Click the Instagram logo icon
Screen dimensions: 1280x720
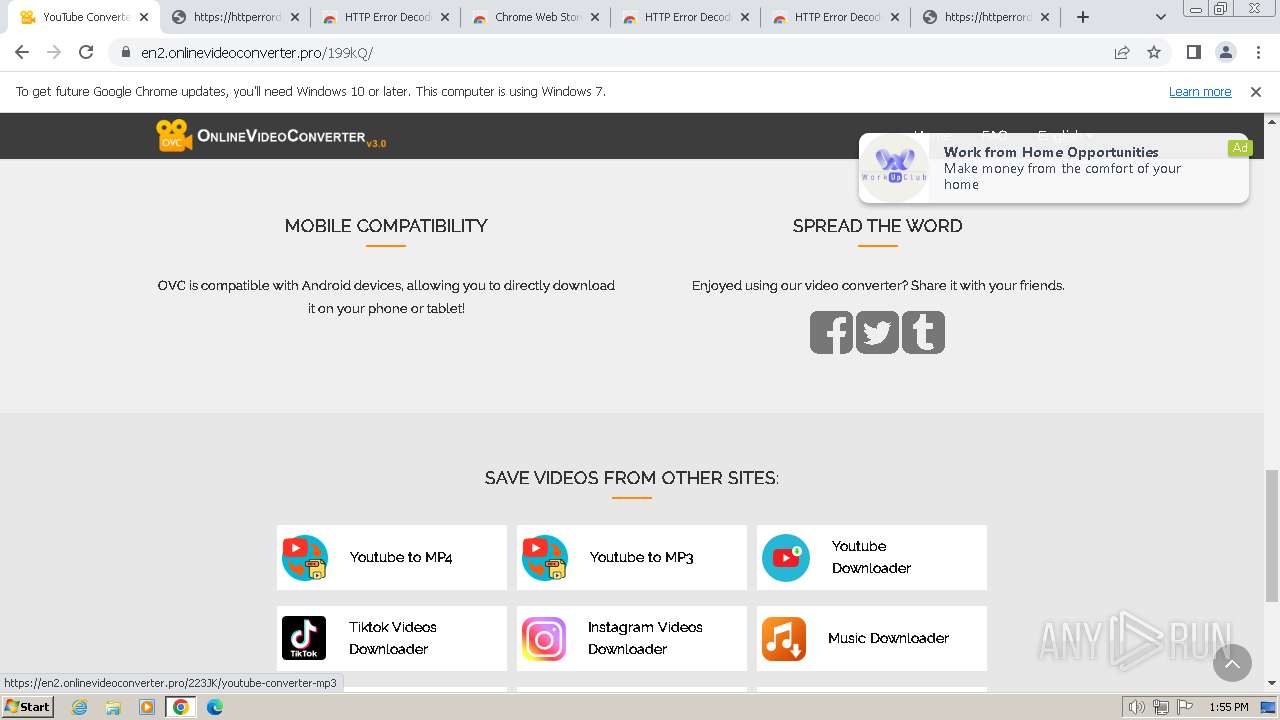544,638
